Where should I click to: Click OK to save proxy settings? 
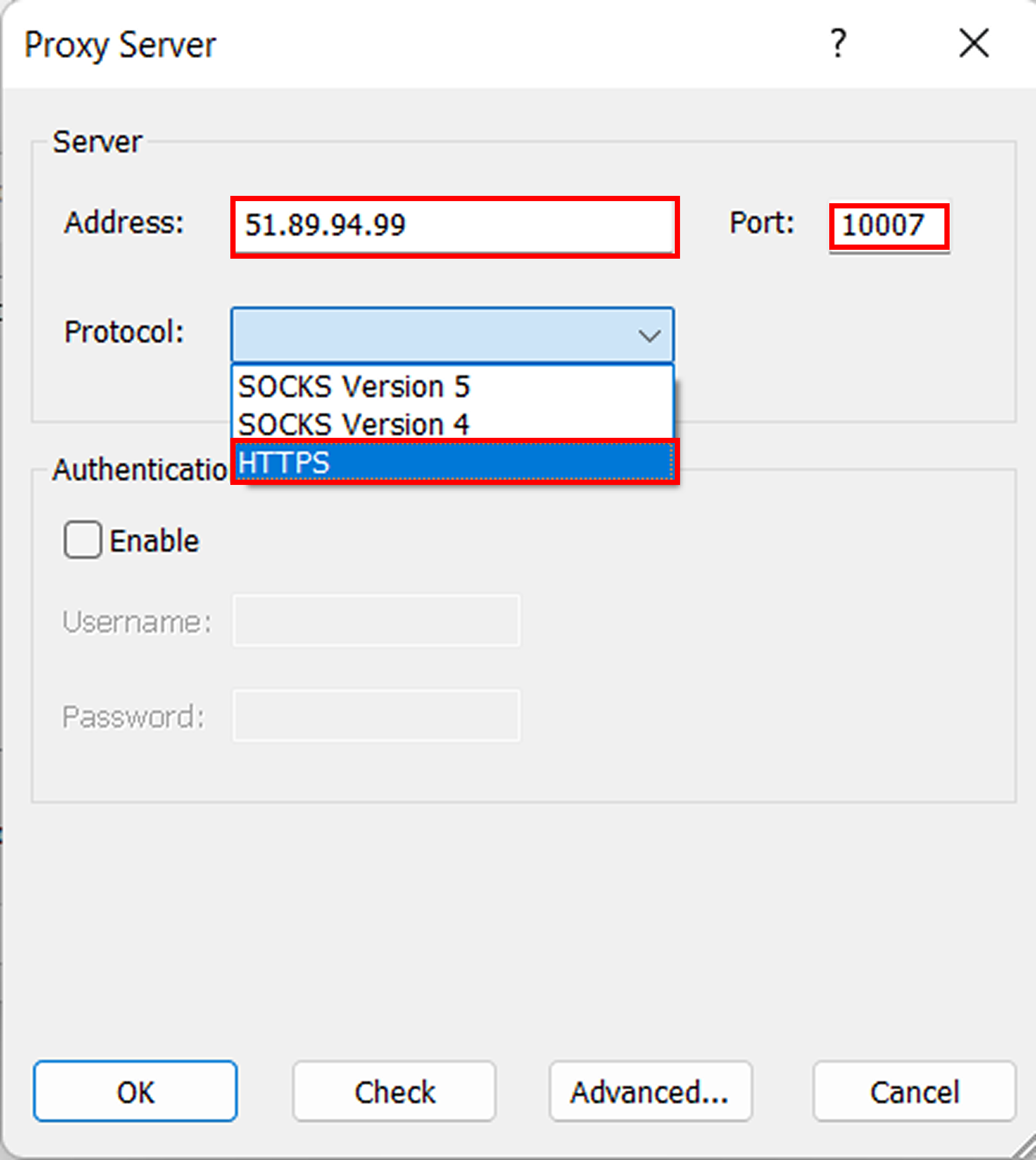(135, 1092)
